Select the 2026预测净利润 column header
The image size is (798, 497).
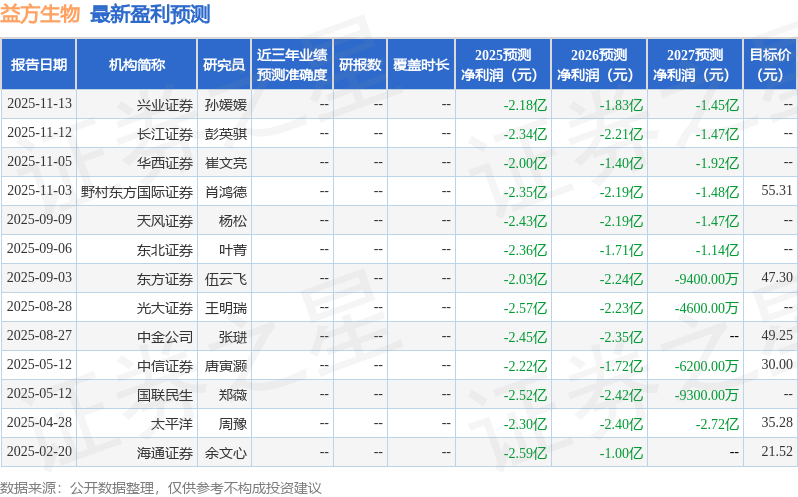pos(599,65)
